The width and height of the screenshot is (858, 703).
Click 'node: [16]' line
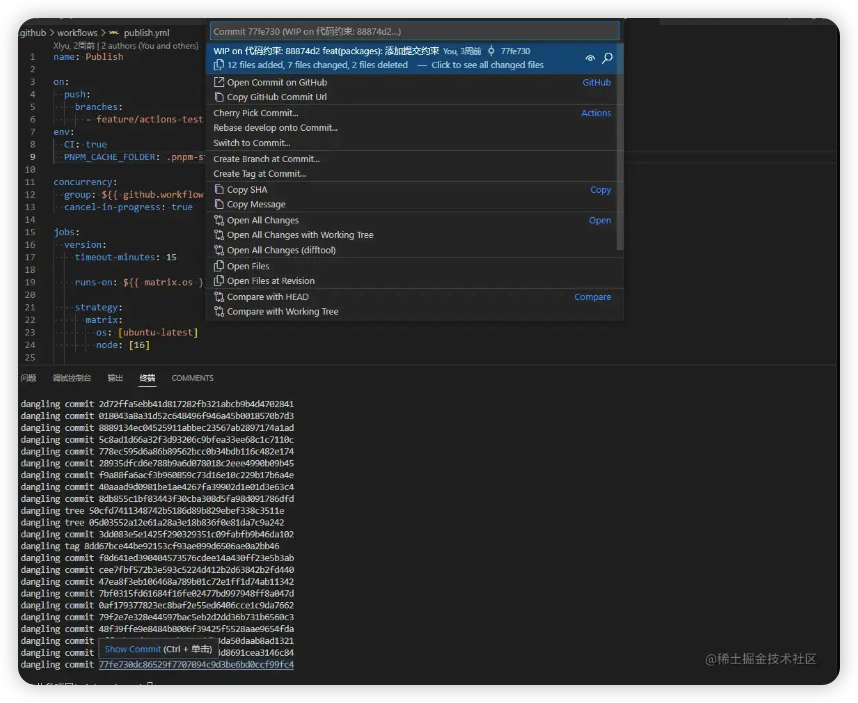(123, 345)
